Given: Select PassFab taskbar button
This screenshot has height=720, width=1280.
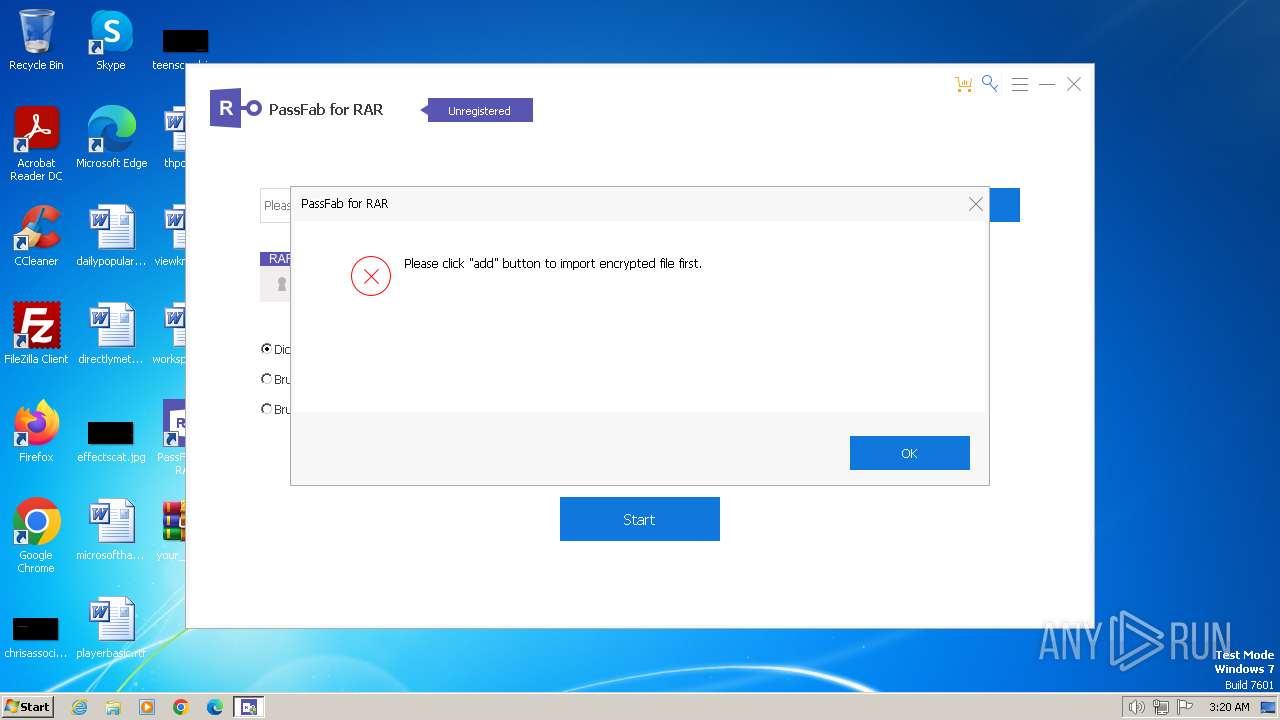Looking at the screenshot, I should [249, 707].
